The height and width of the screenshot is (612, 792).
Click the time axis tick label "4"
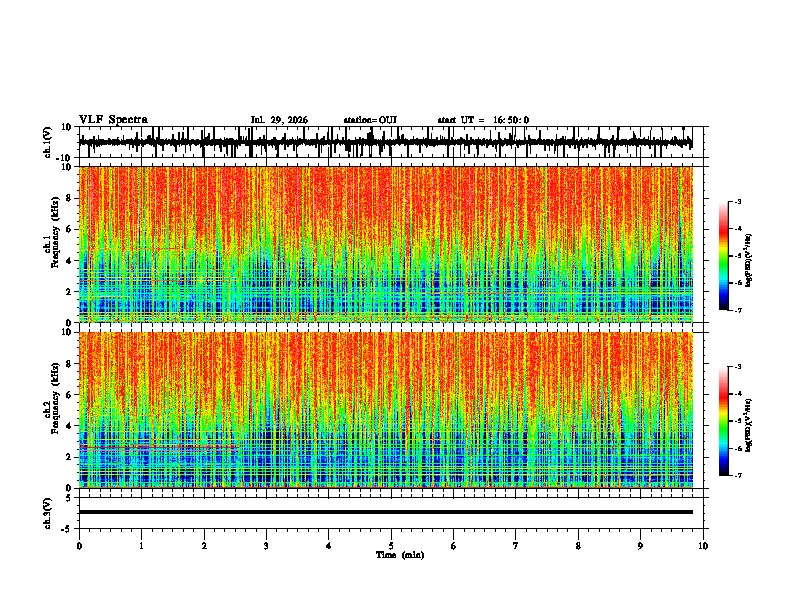(329, 546)
